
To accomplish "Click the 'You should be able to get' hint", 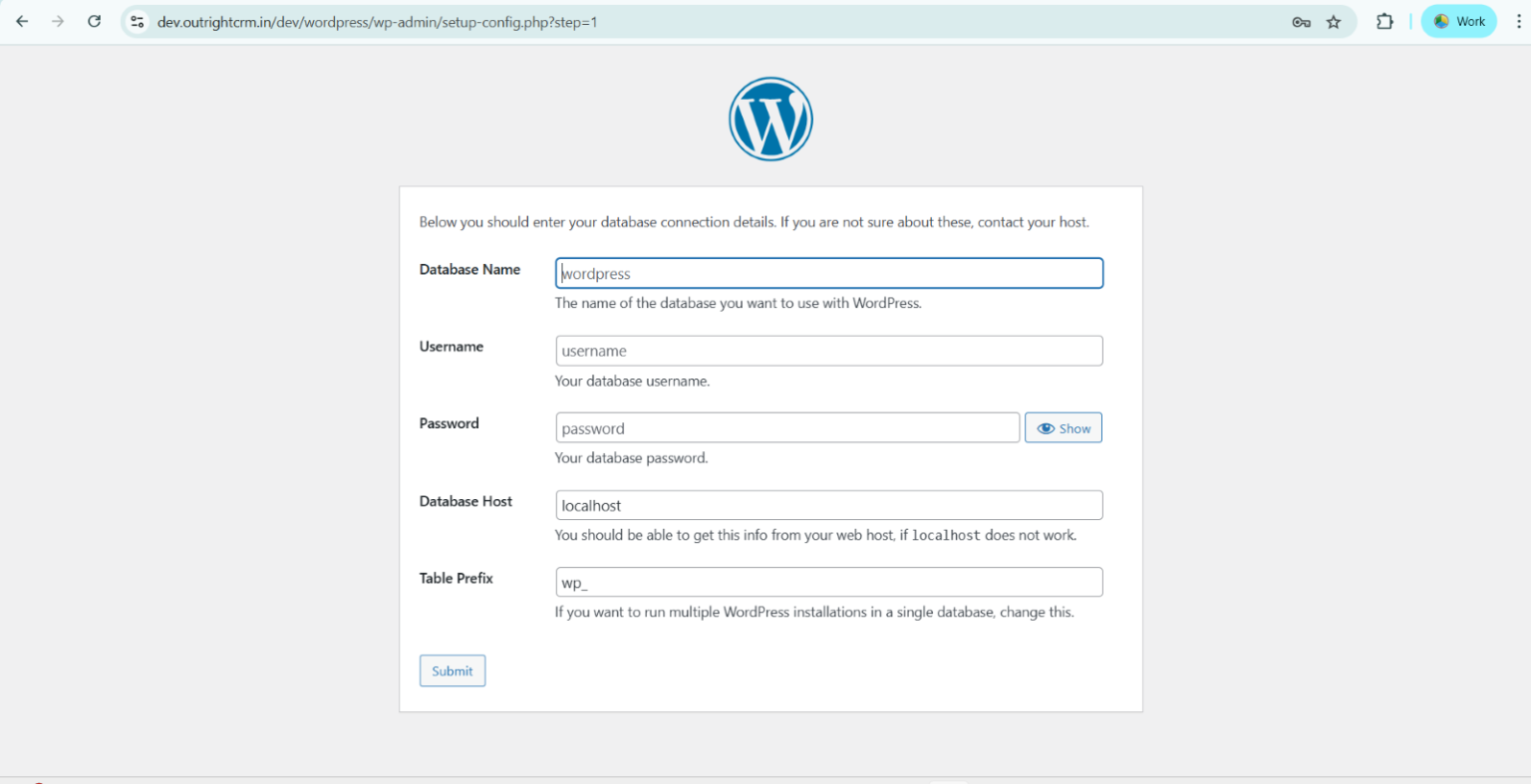I will click(x=816, y=535).
